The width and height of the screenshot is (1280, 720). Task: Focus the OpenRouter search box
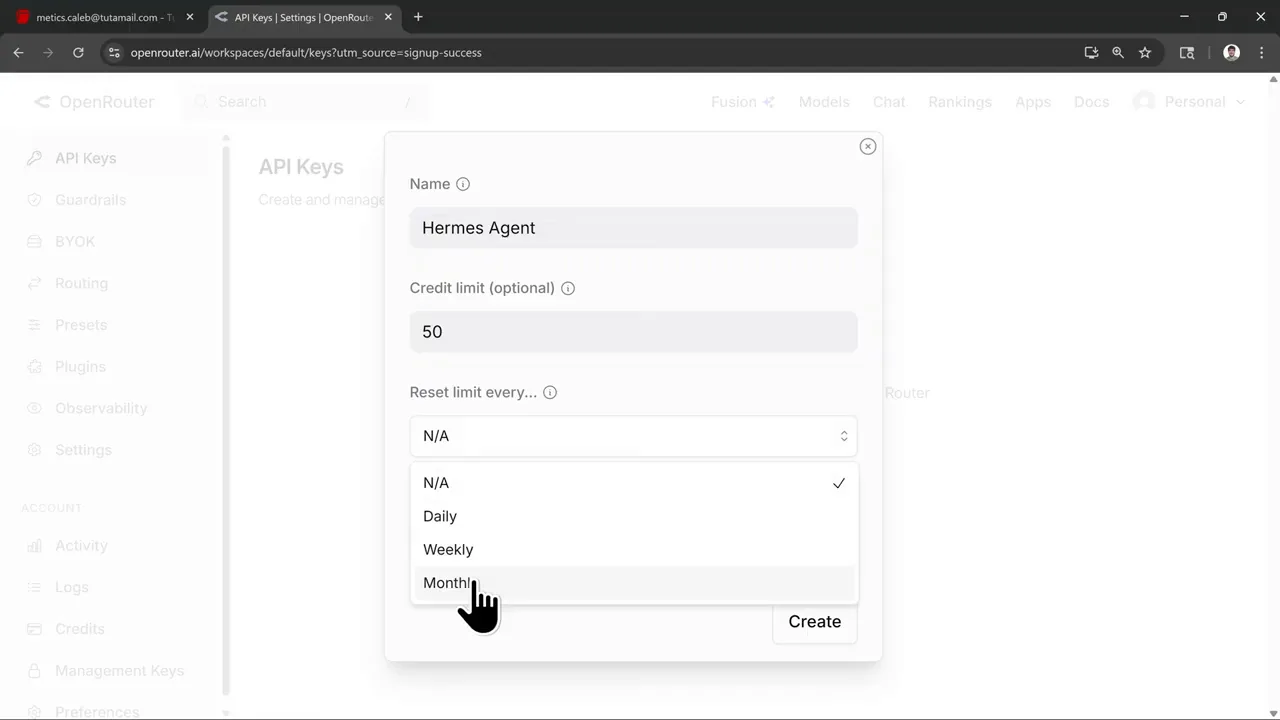(305, 102)
